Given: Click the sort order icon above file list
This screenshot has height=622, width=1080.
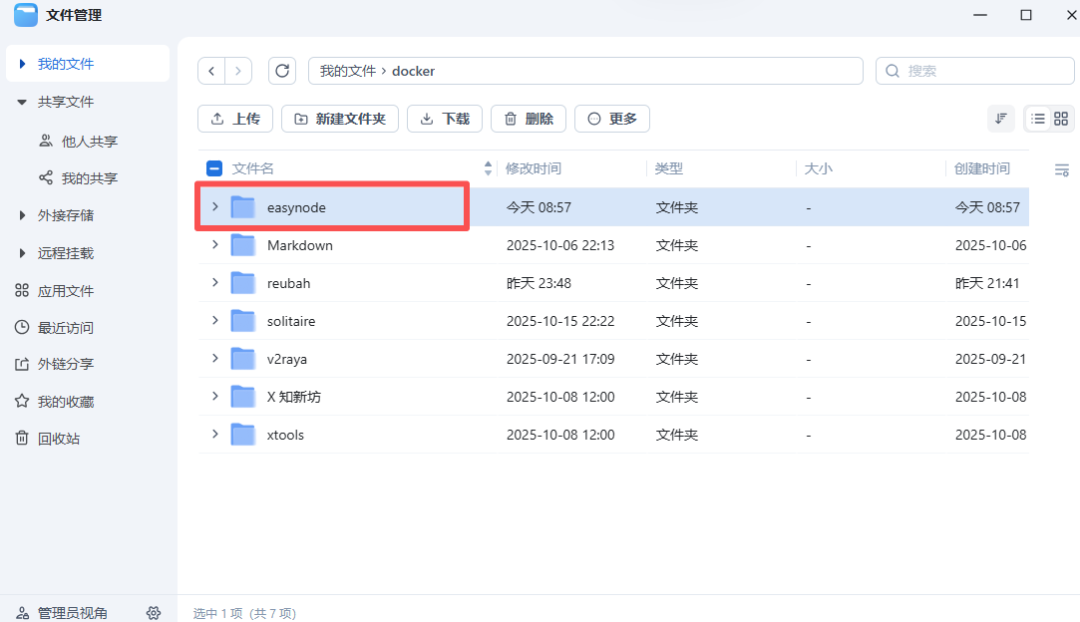Looking at the screenshot, I should pos(1001,118).
